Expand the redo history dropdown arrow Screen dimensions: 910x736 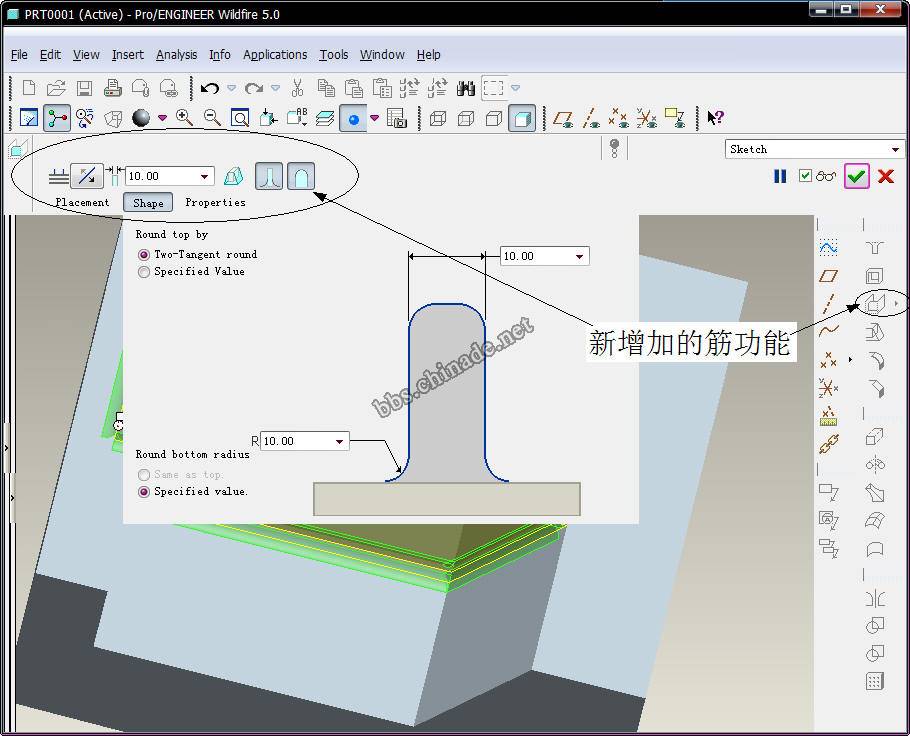point(275,88)
